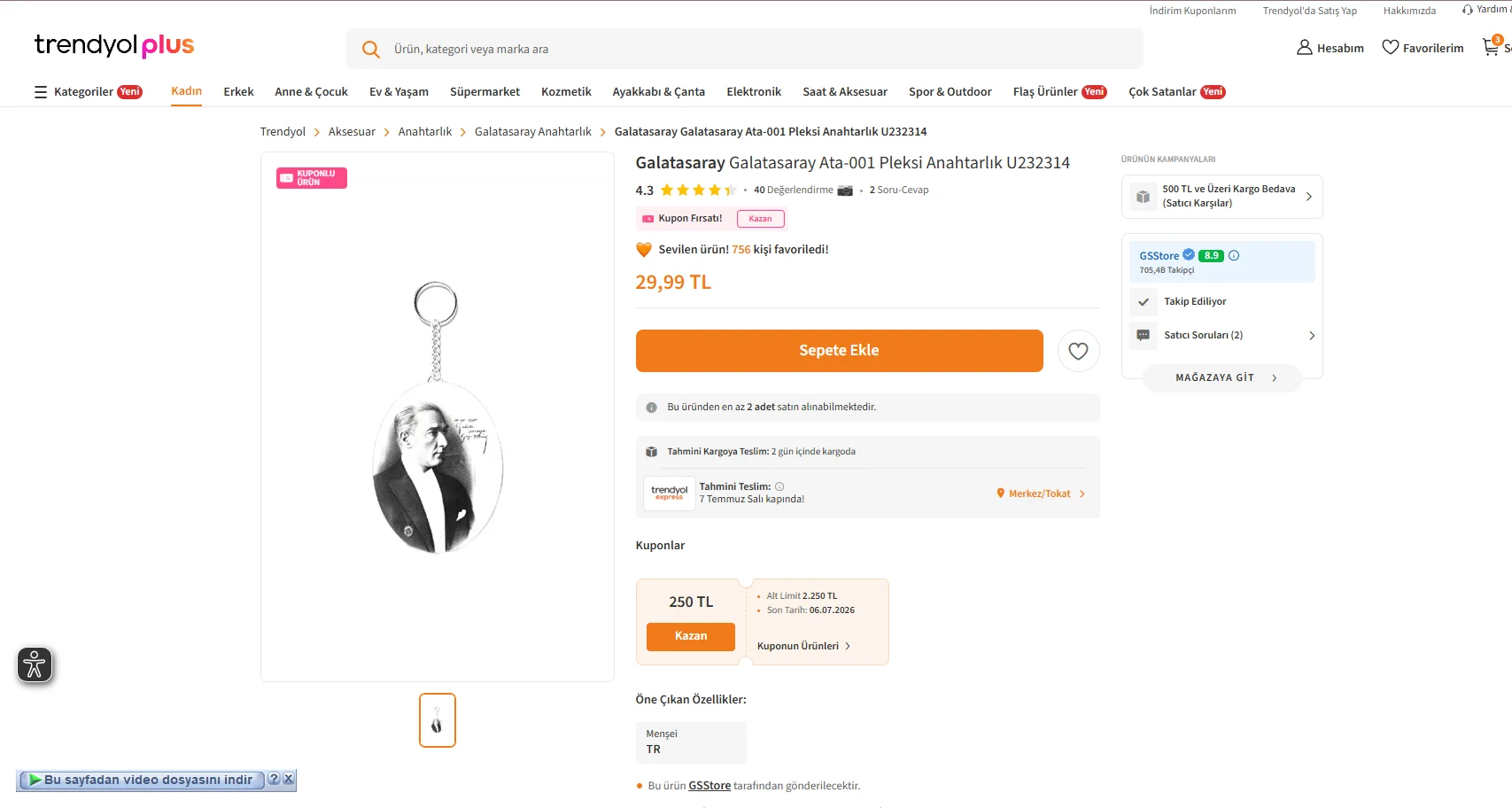Open the shopping cart icon
This screenshot has width=1512, height=808.
pyautogui.click(x=1492, y=47)
